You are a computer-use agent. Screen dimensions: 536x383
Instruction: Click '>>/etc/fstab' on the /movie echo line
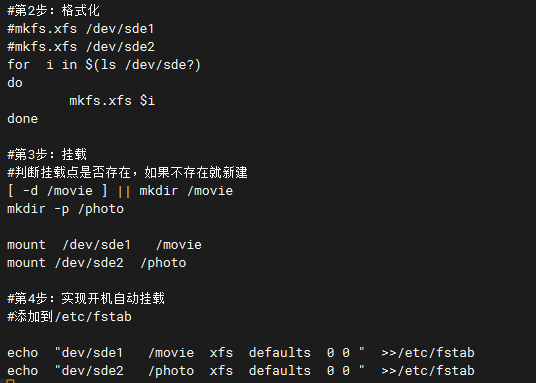coord(428,353)
